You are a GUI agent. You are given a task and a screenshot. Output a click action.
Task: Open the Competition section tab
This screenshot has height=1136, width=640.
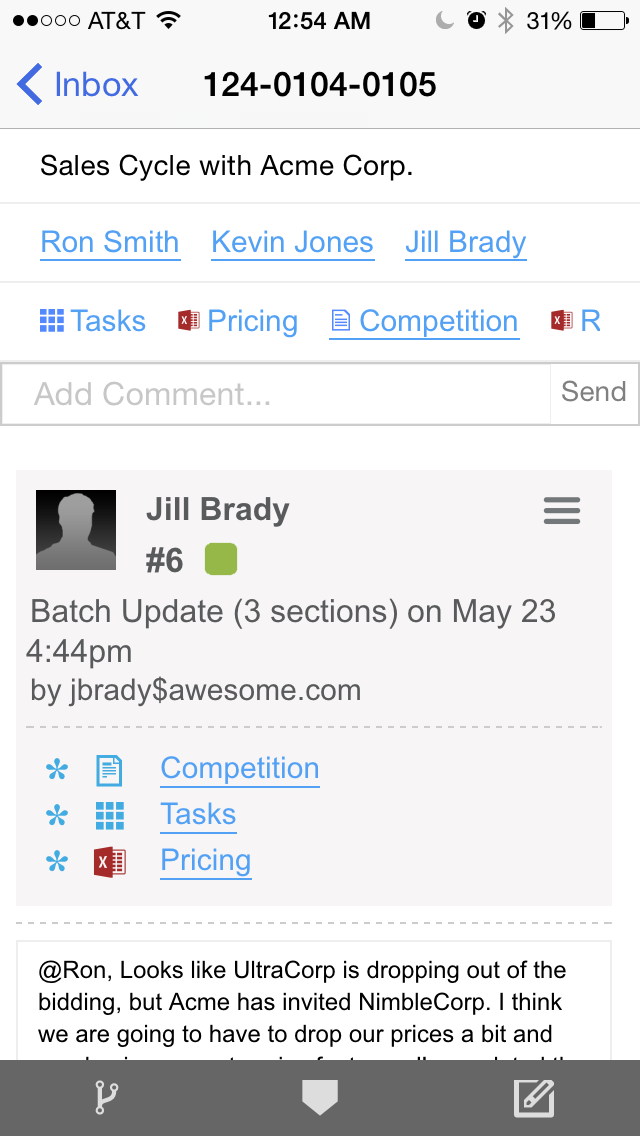click(438, 321)
